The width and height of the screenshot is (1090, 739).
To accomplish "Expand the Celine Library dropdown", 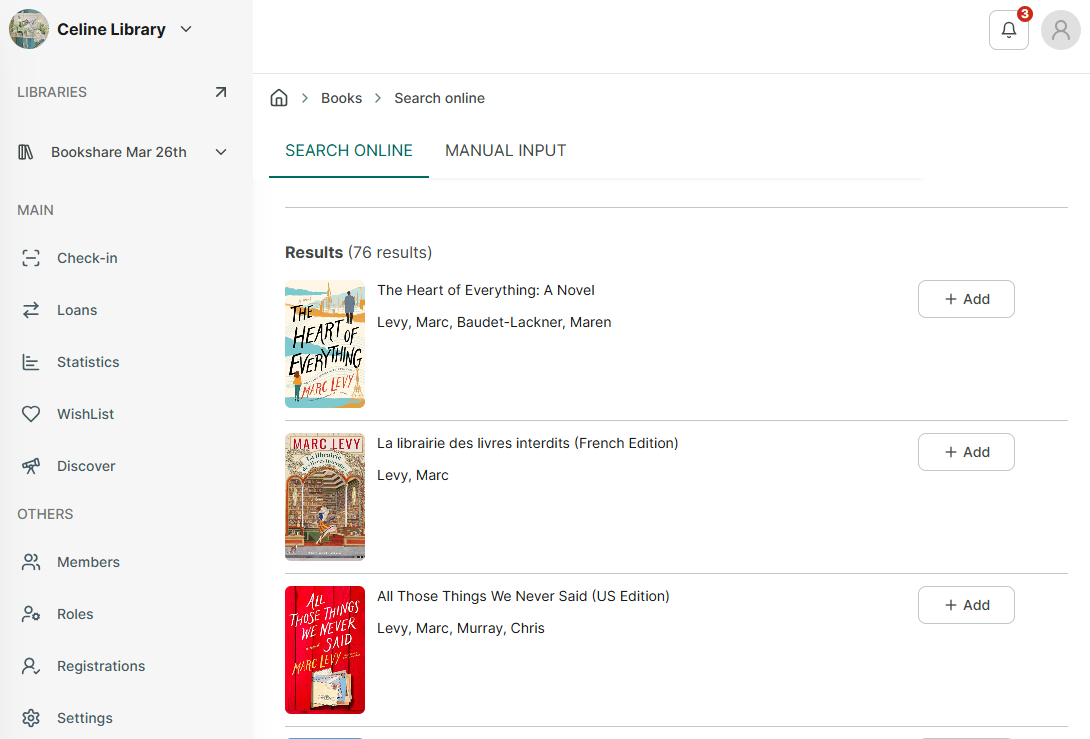I will pyautogui.click(x=186, y=29).
